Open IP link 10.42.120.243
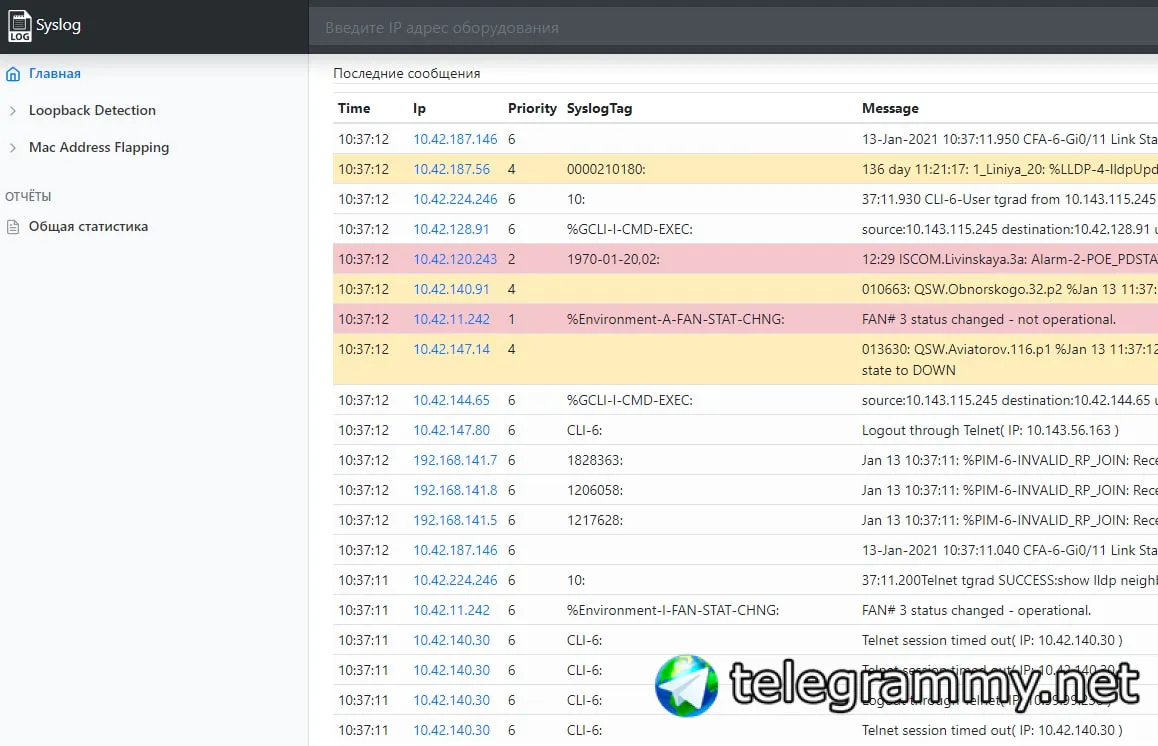The width and height of the screenshot is (1158, 746). [455, 259]
